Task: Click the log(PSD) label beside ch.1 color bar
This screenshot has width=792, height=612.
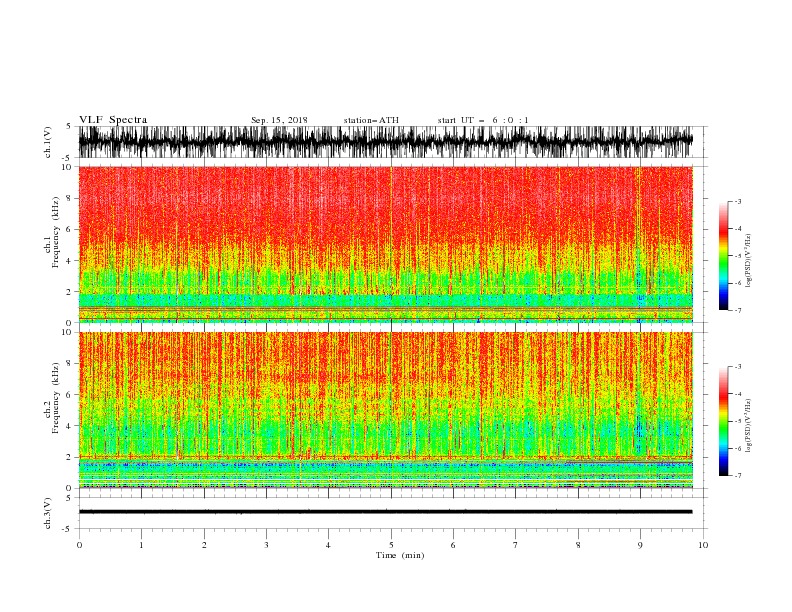Action: [749, 261]
